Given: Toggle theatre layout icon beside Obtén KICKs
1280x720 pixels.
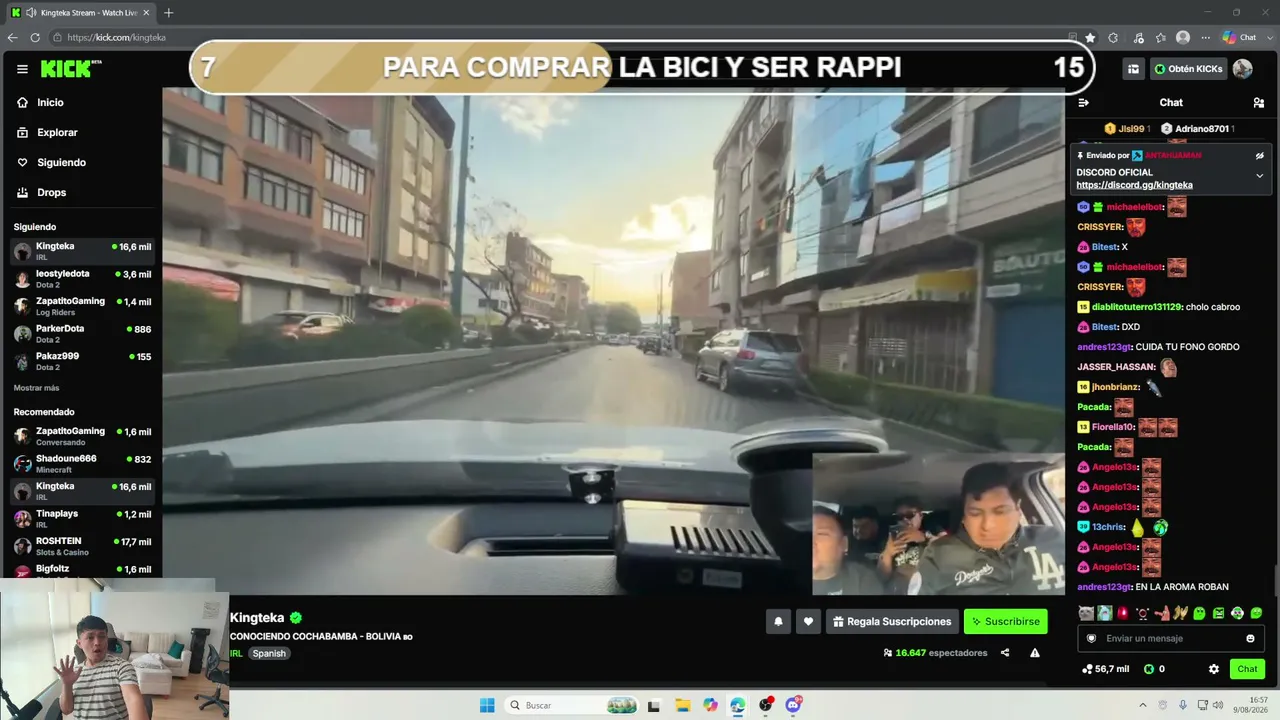Looking at the screenshot, I should 1133,69.
